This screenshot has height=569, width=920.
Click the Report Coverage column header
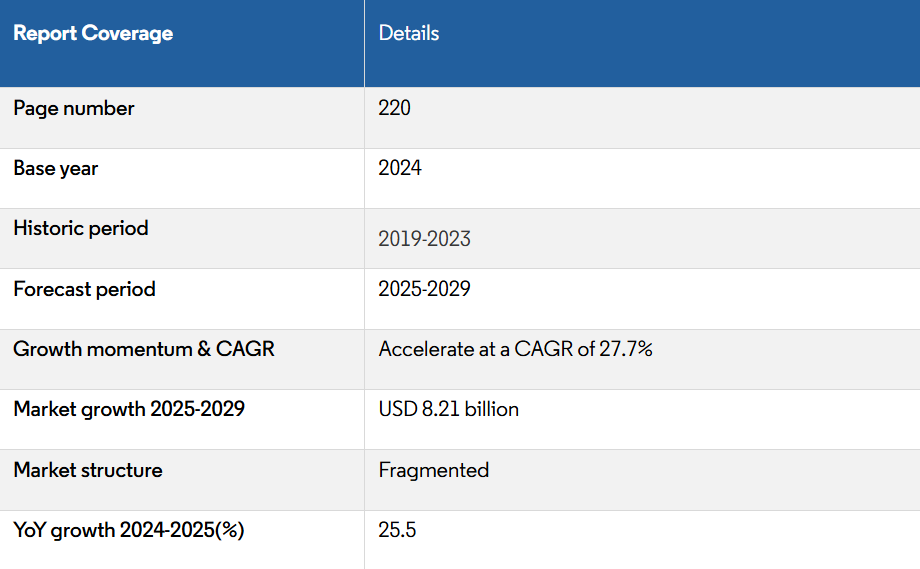pyautogui.click(x=93, y=33)
